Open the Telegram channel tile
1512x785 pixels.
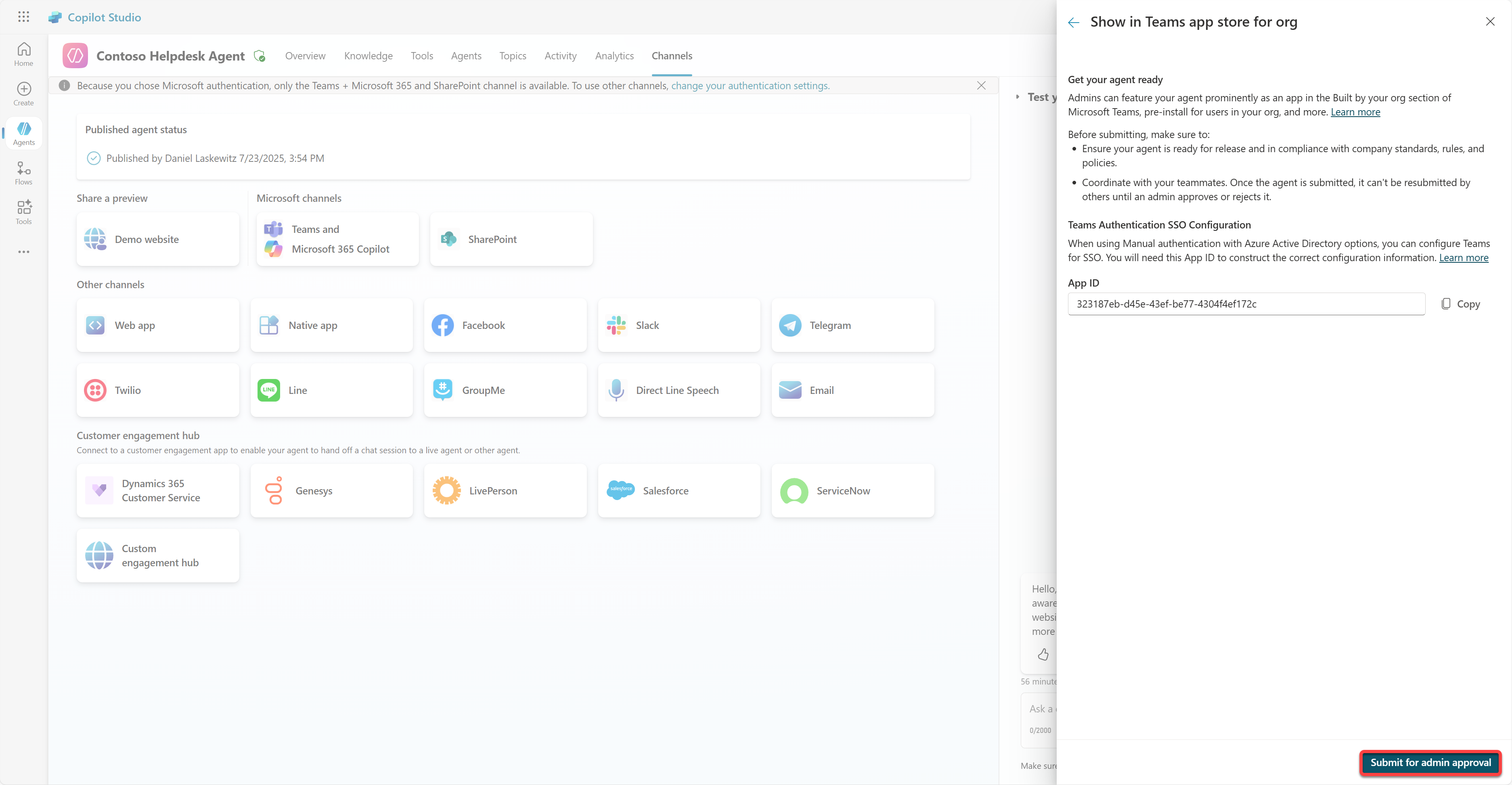coord(852,326)
